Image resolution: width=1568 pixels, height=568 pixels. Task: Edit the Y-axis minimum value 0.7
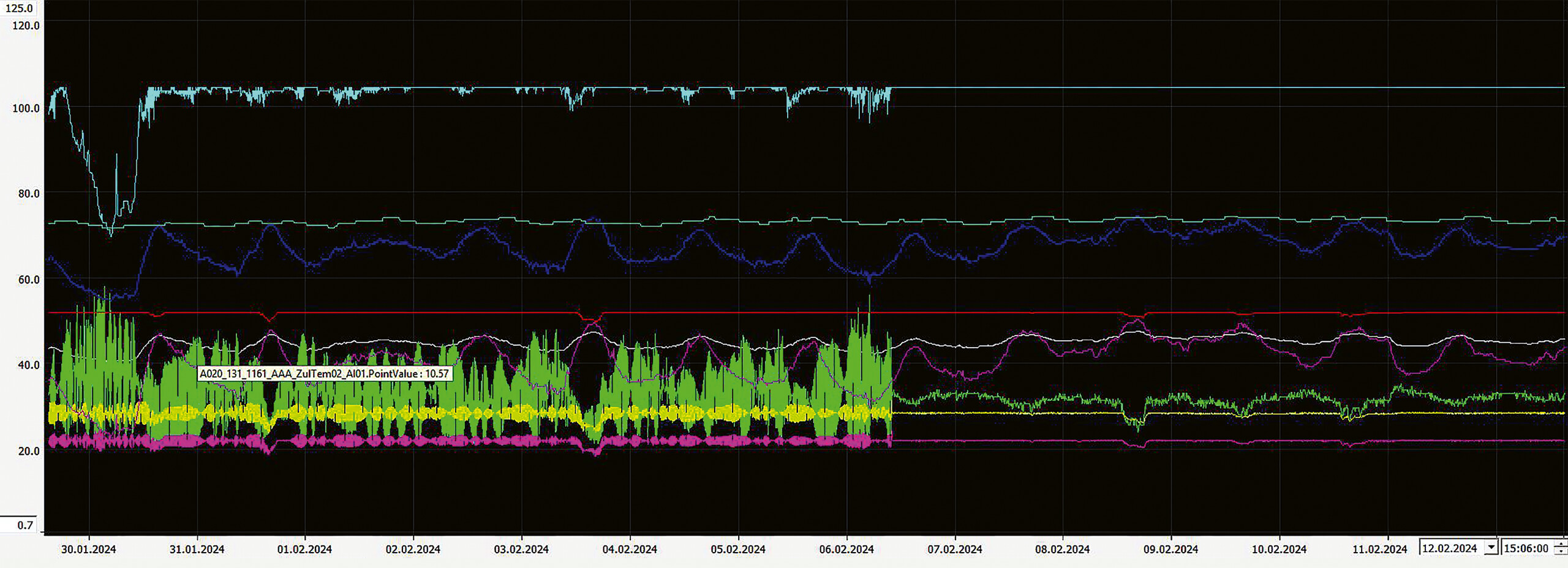(23, 525)
